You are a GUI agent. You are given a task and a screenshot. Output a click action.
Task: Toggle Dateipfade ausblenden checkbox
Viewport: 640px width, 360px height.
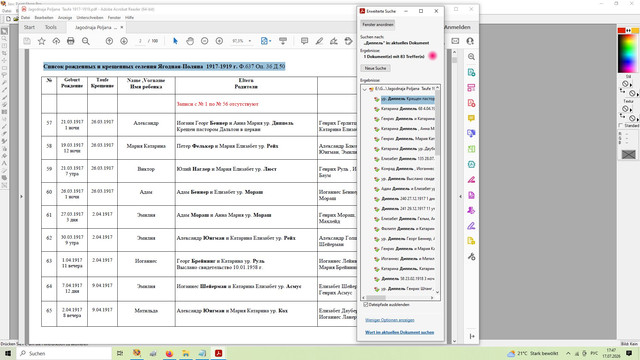(366, 304)
